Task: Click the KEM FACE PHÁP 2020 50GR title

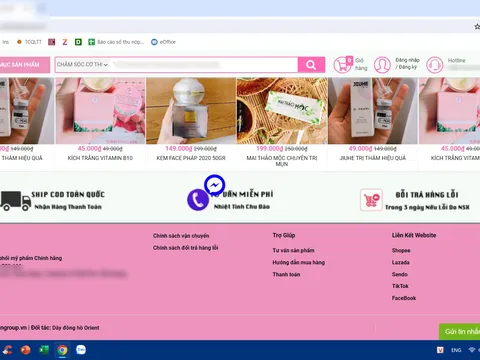Action: pyautogui.click(x=191, y=158)
